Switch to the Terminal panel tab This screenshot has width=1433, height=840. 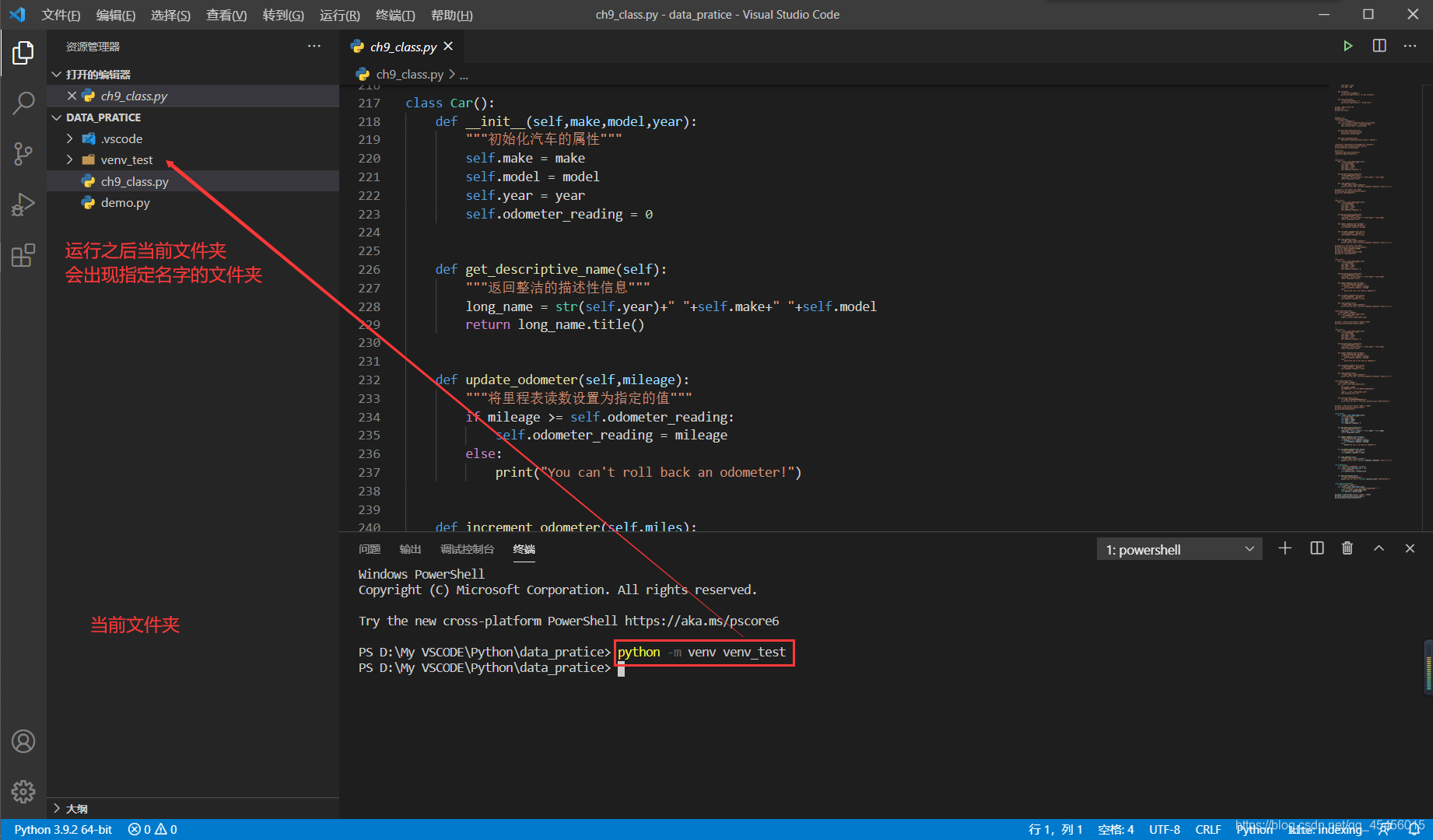pyautogui.click(x=524, y=549)
